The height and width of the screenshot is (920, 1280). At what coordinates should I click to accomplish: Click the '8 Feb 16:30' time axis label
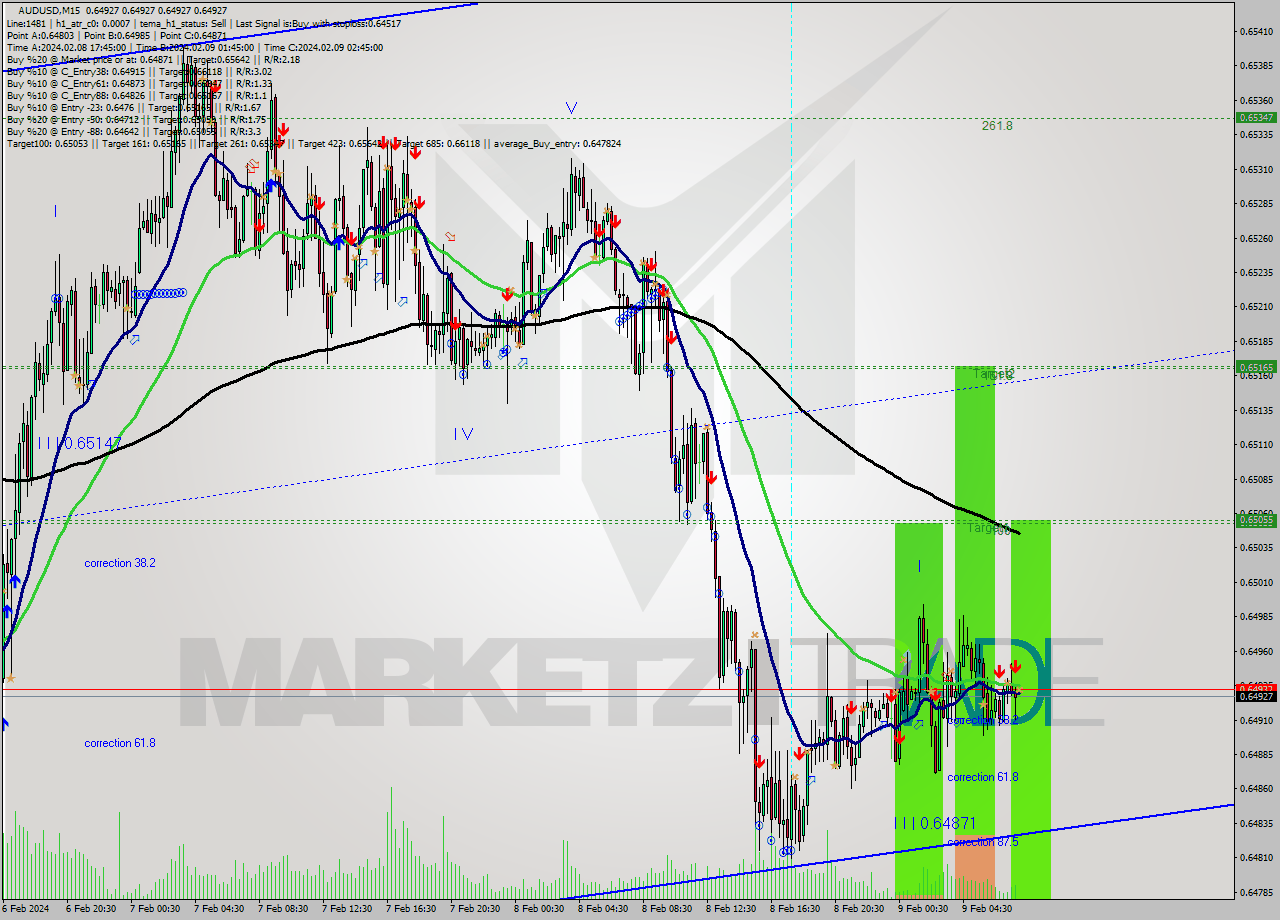(x=795, y=909)
